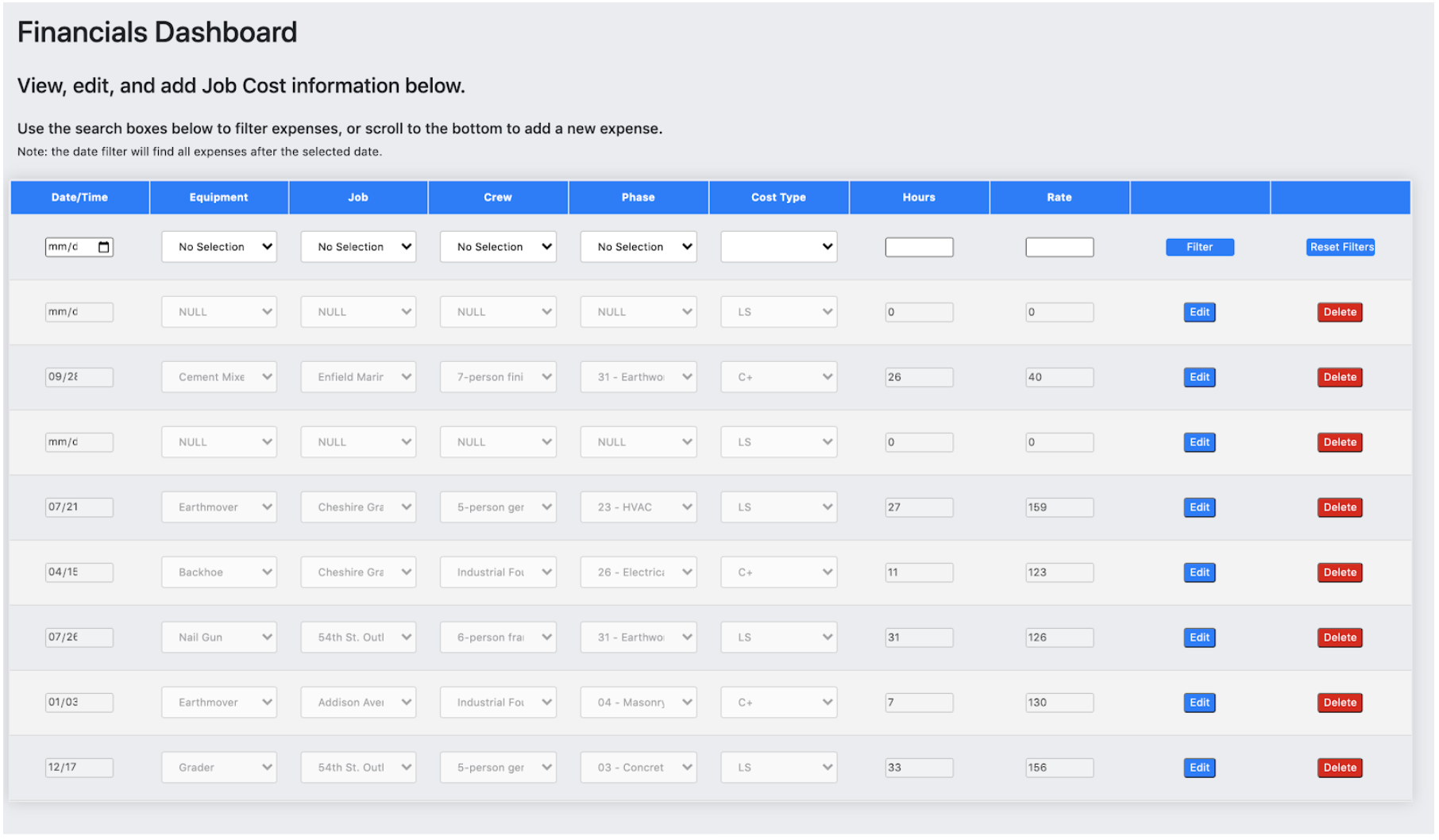Viewport: 1439px width, 840px height.
Task: Expand the Job filter dropdown
Action: (x=358, y=247)
